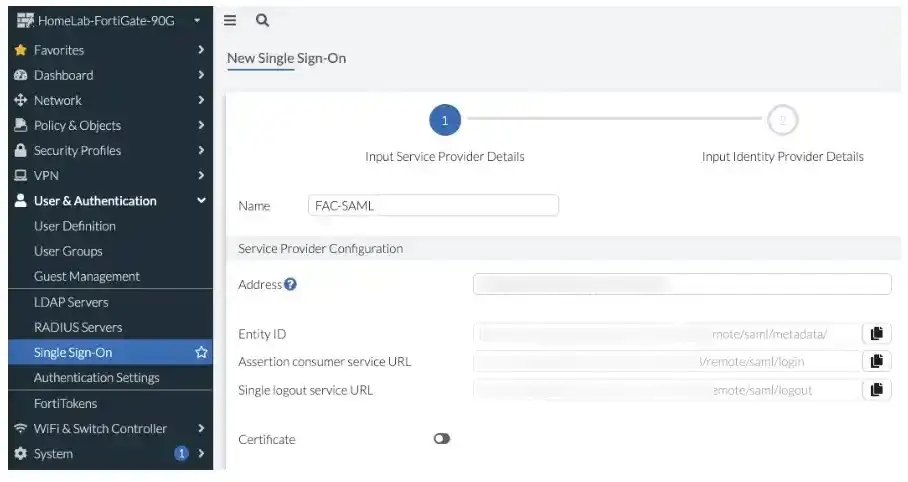
Task: Click the New Single Sign-On tab title
Action: pyautogui.click(x=286, y=58)
